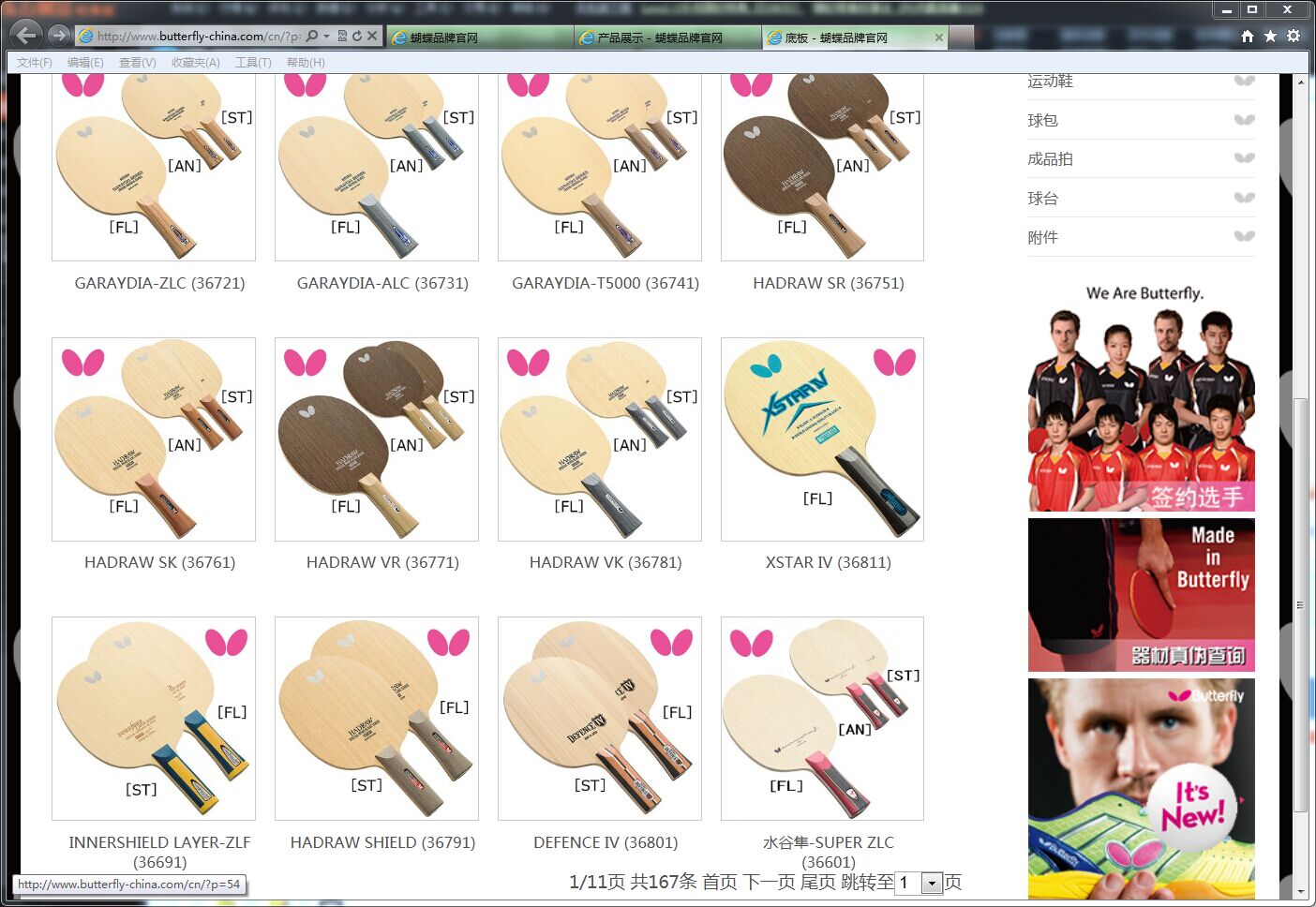
Task: Open INNERSHIELD LAYER-ZLF blade product image
Action: (x=154, y=719)
